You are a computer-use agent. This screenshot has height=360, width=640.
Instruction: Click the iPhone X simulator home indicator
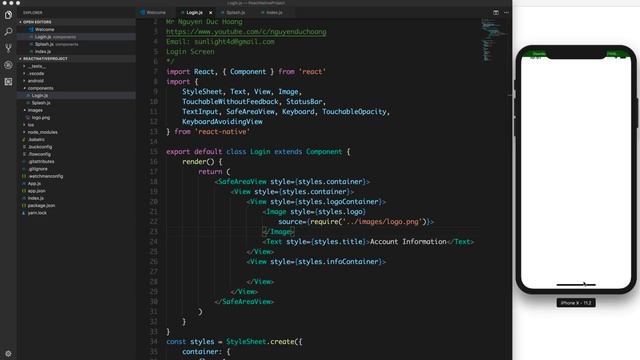(x=576, y=284)
